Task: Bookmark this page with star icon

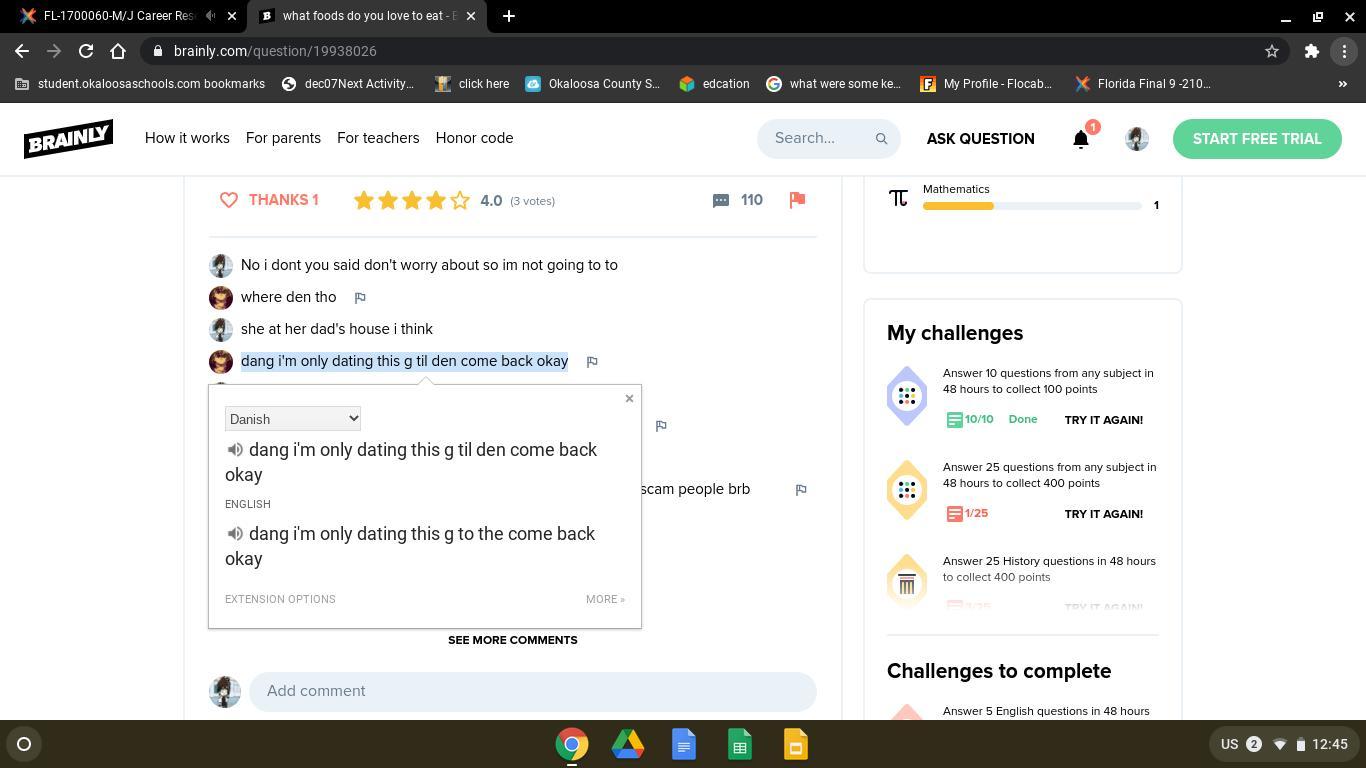Action: (1272, 51)
